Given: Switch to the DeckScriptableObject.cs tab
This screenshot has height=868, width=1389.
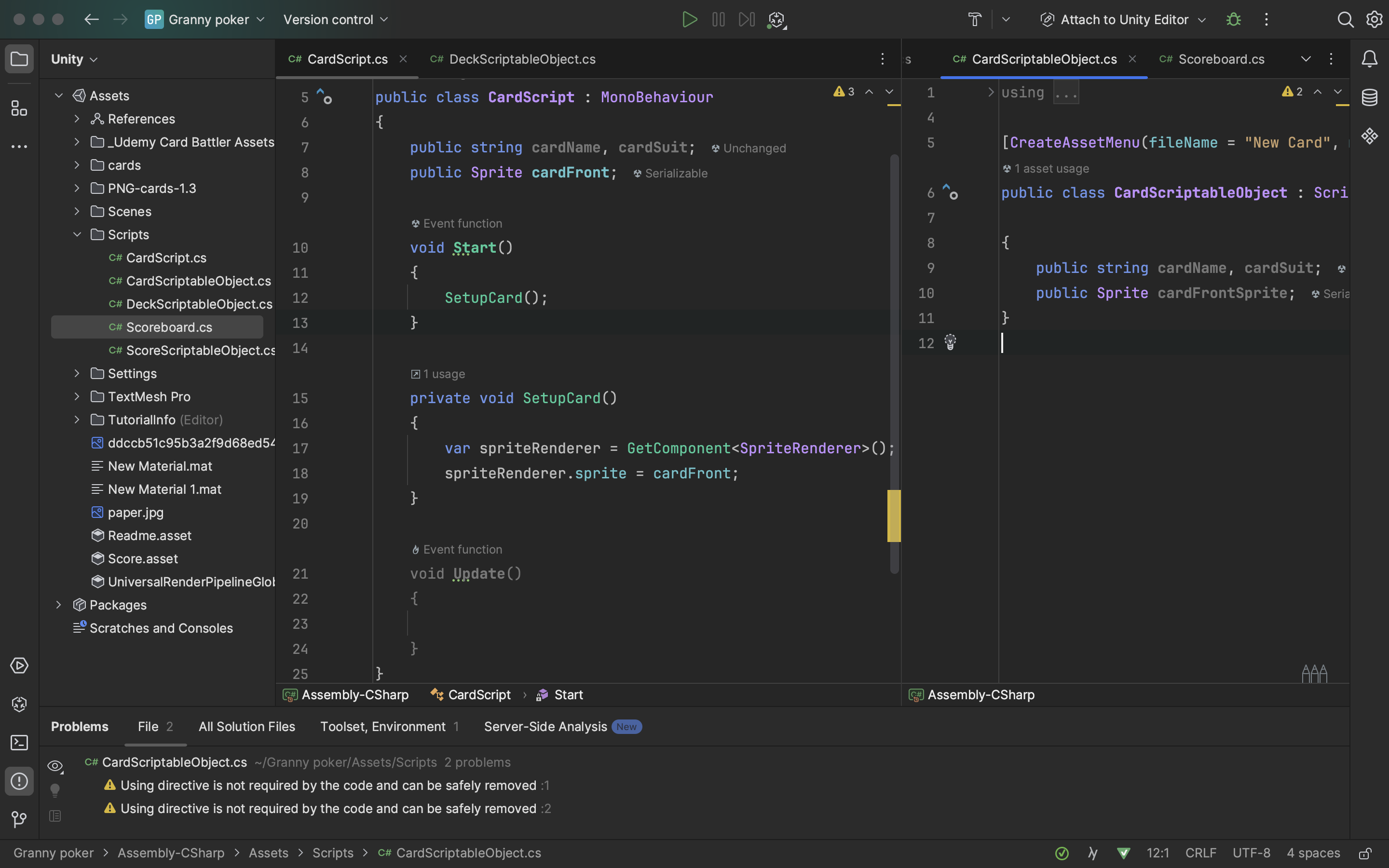Looking at the screenshot, I should (521, 59).
